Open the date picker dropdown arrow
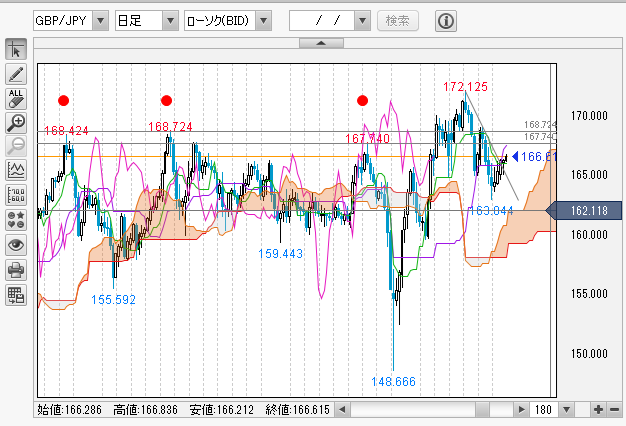 click(x=363, y=21)
